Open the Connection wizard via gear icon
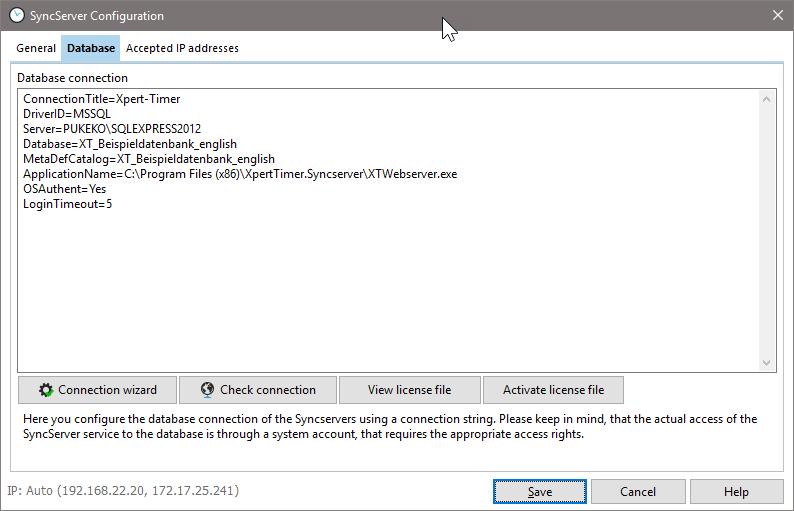 [x=45, y=390]
